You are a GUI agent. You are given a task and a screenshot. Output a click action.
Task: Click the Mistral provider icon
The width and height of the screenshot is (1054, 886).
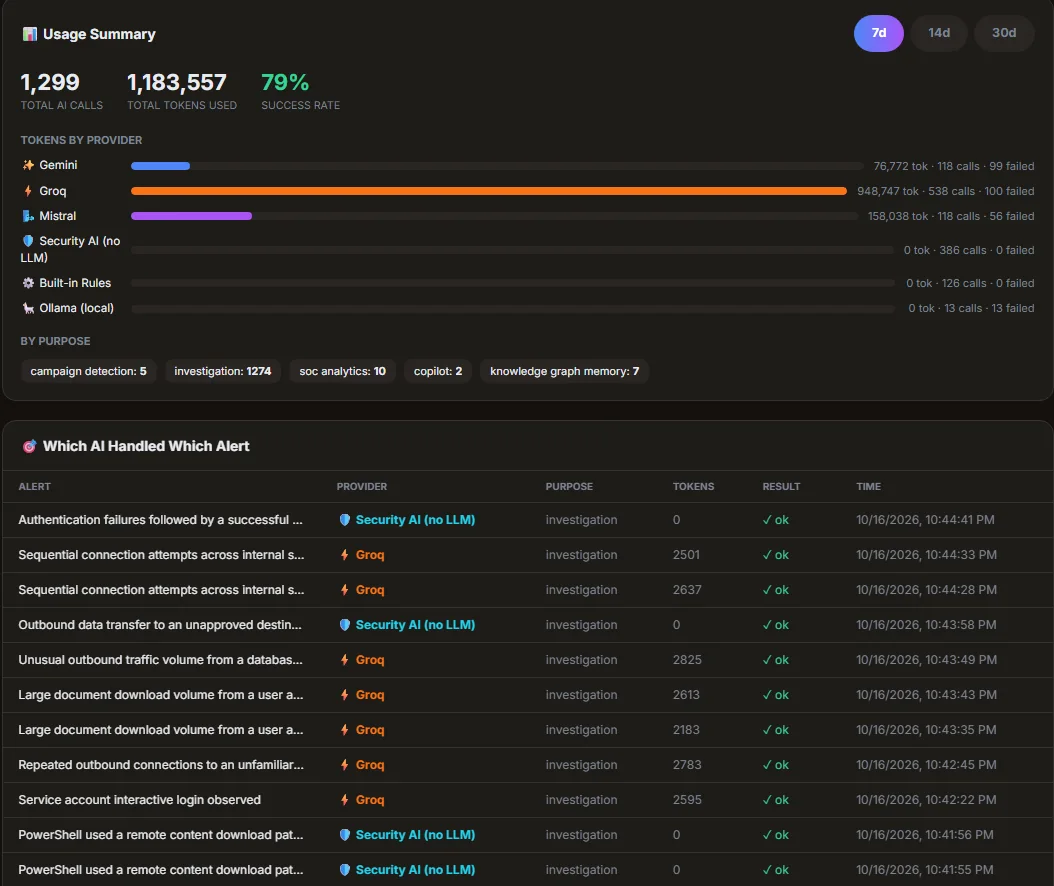tap(28, 216)
